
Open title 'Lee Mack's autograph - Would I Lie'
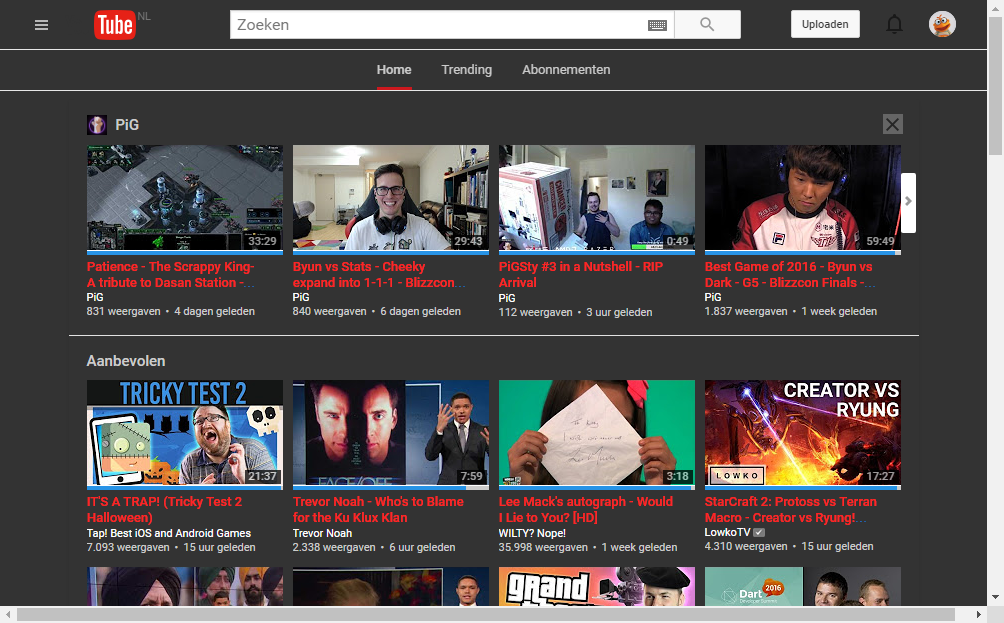pyautogui.click(x=586, y=510)
